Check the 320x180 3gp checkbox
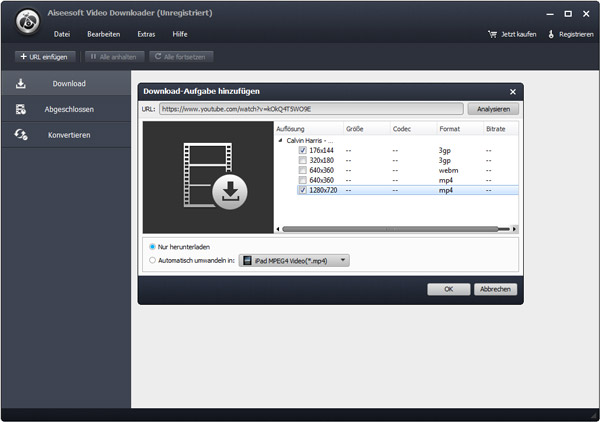The height and width of the screenshot is (422, 600). (303, 160)
